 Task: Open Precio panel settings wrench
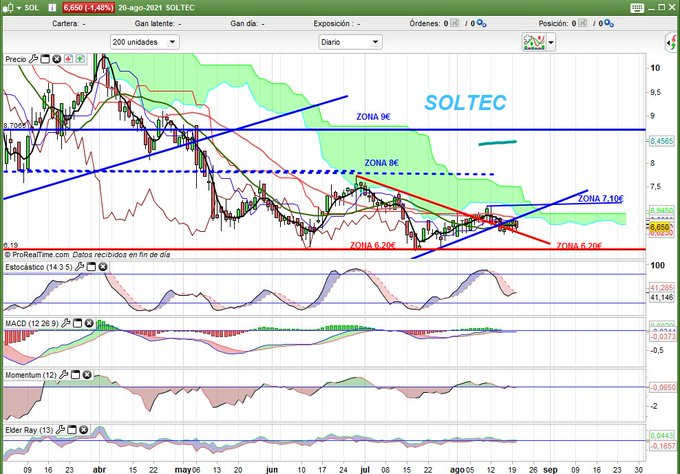tap(33, 59)
